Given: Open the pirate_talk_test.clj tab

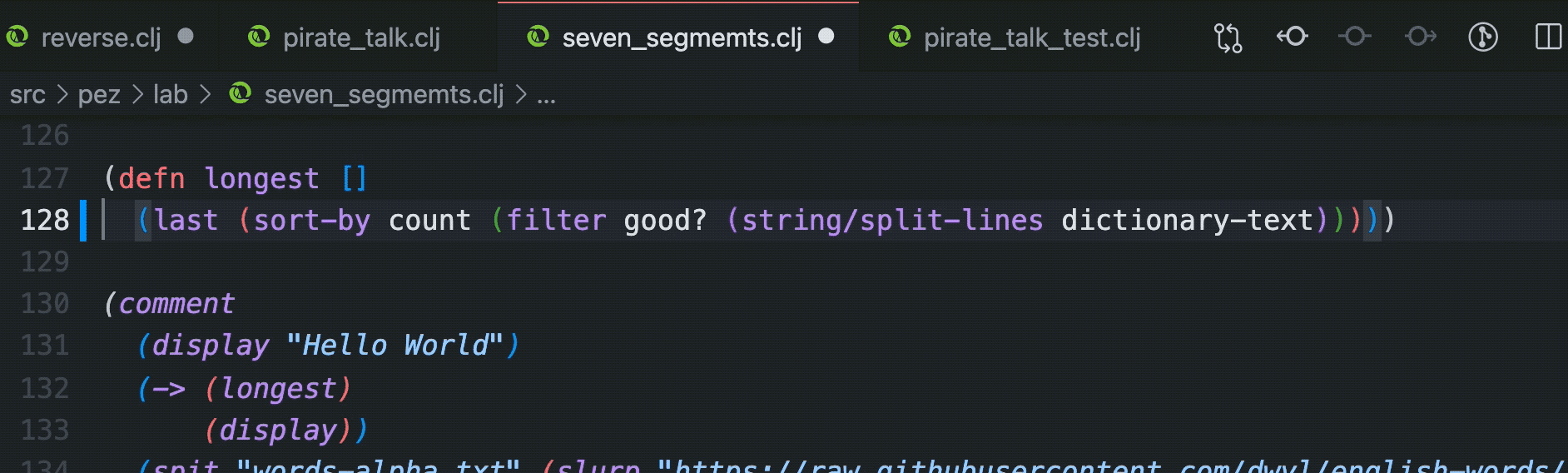Looking at the screenshot, I should [x=1032, y=37].
